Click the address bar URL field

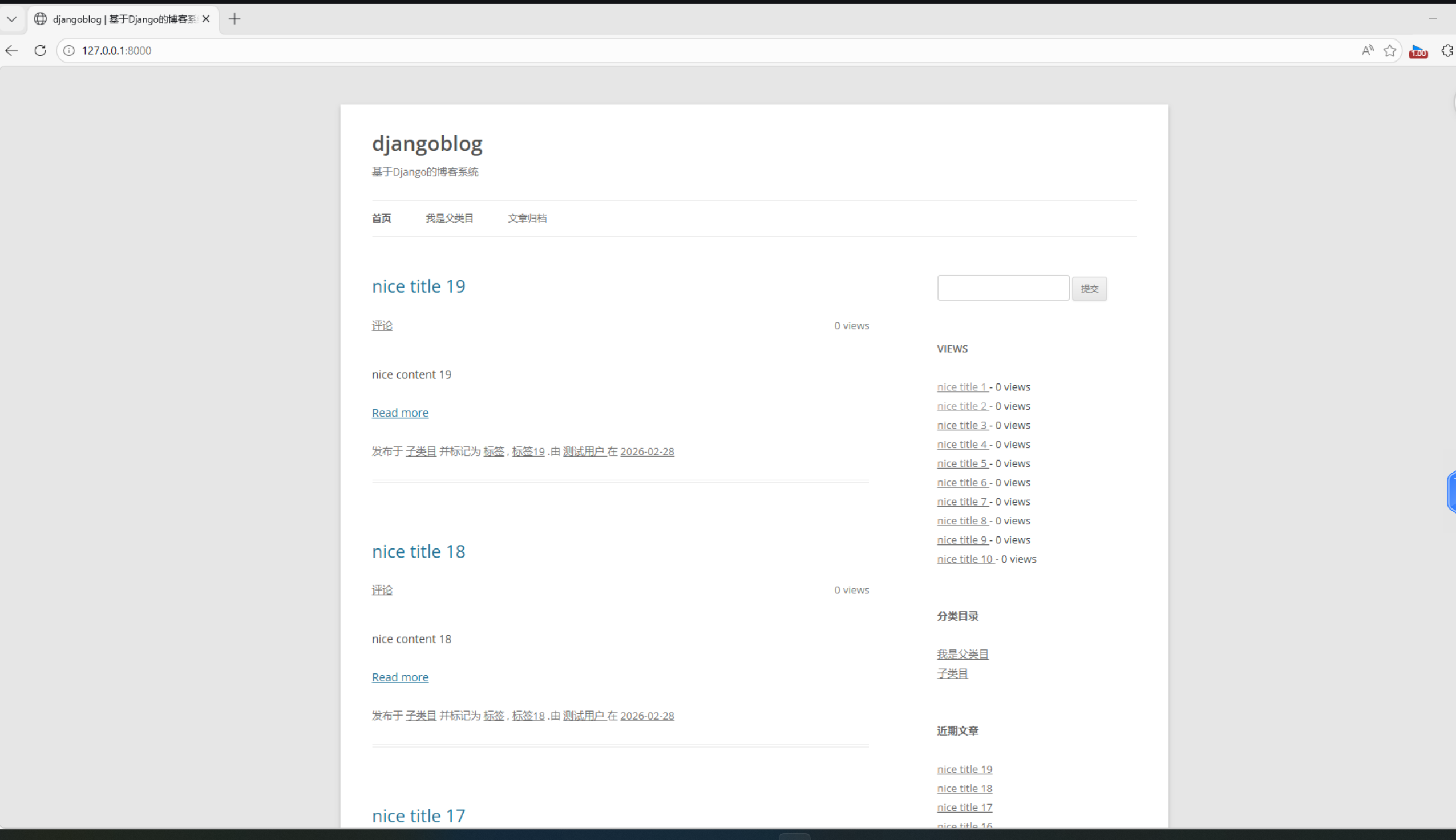(692, 51)
